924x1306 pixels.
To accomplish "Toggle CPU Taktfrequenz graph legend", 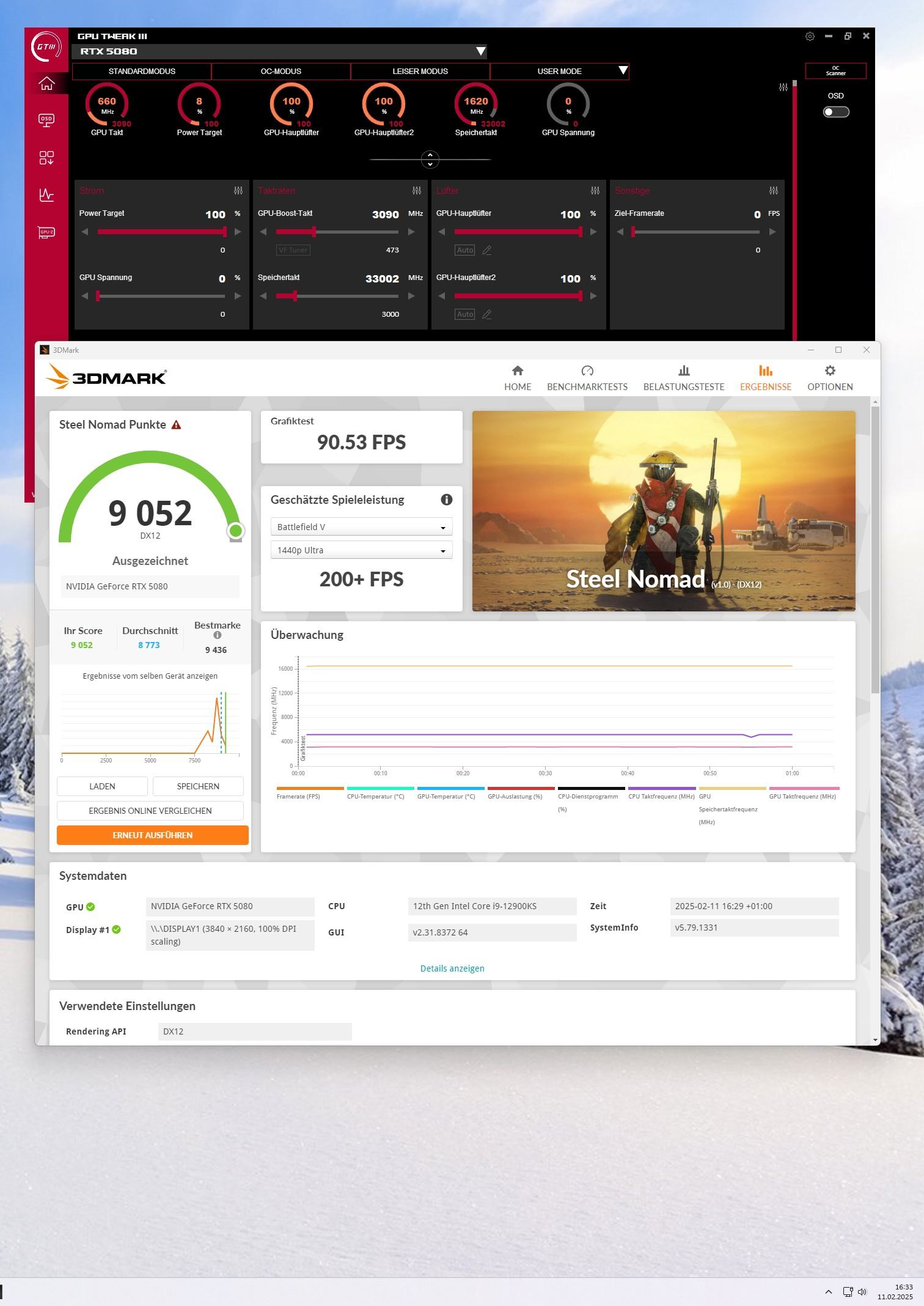I will click(662, 793).
